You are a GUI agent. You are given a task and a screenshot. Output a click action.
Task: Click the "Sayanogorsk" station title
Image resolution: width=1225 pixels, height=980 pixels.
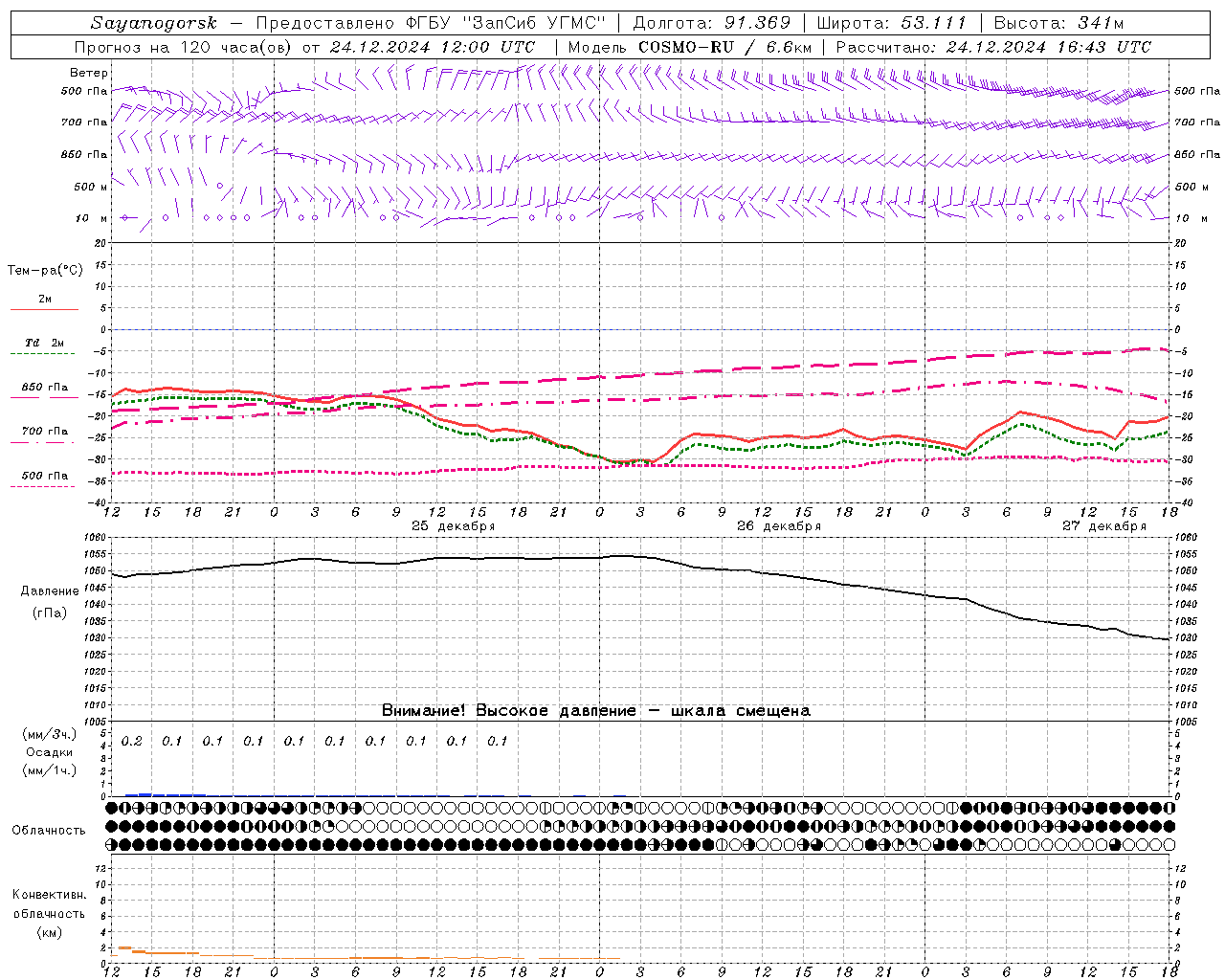tap(154, 23)
